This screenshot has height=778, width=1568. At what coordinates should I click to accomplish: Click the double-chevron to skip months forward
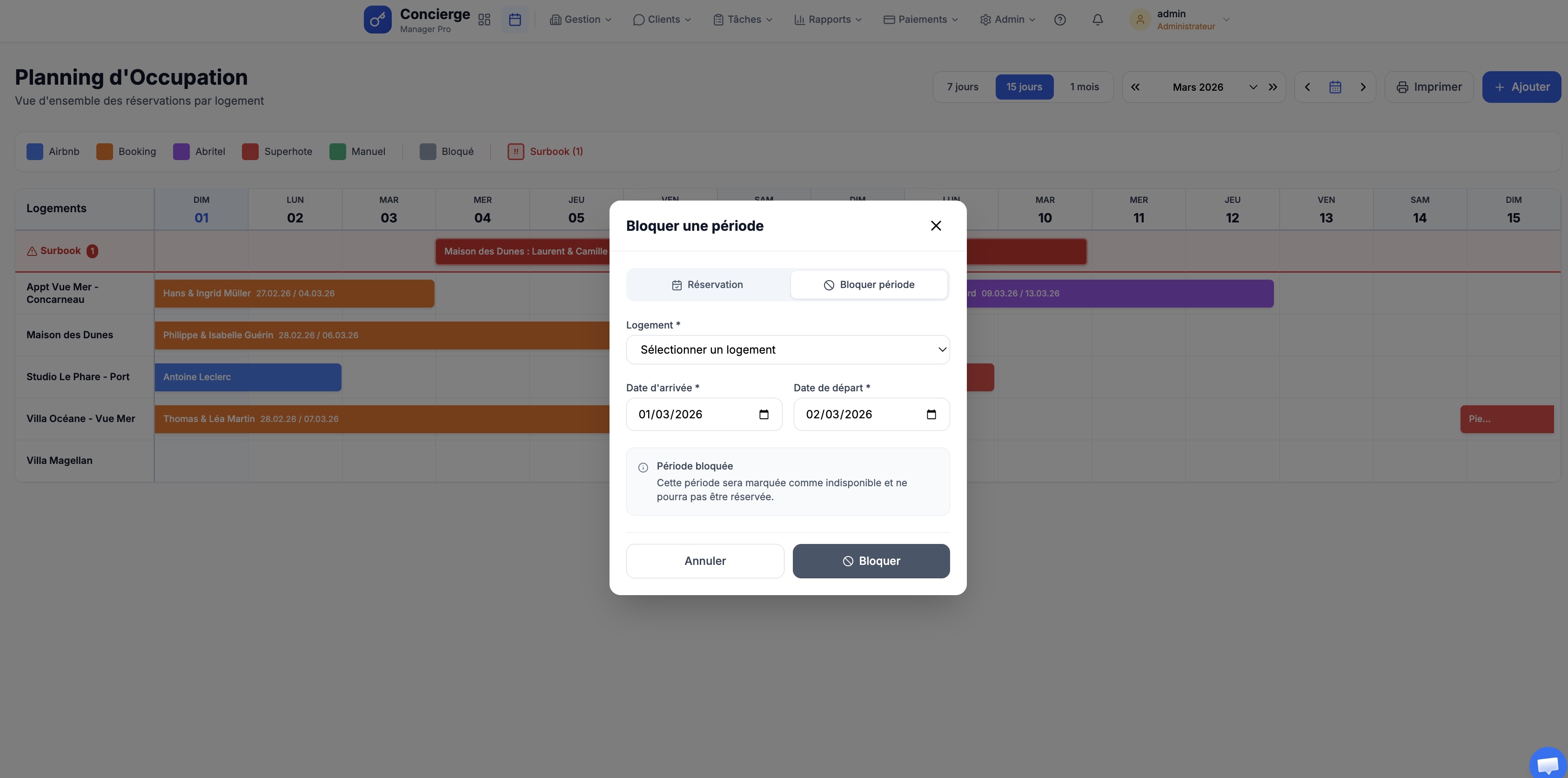[x=1273, y=87]
